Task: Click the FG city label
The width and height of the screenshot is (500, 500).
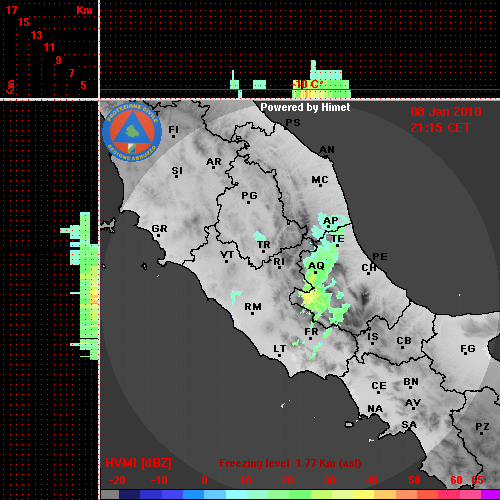Action: 468,349
